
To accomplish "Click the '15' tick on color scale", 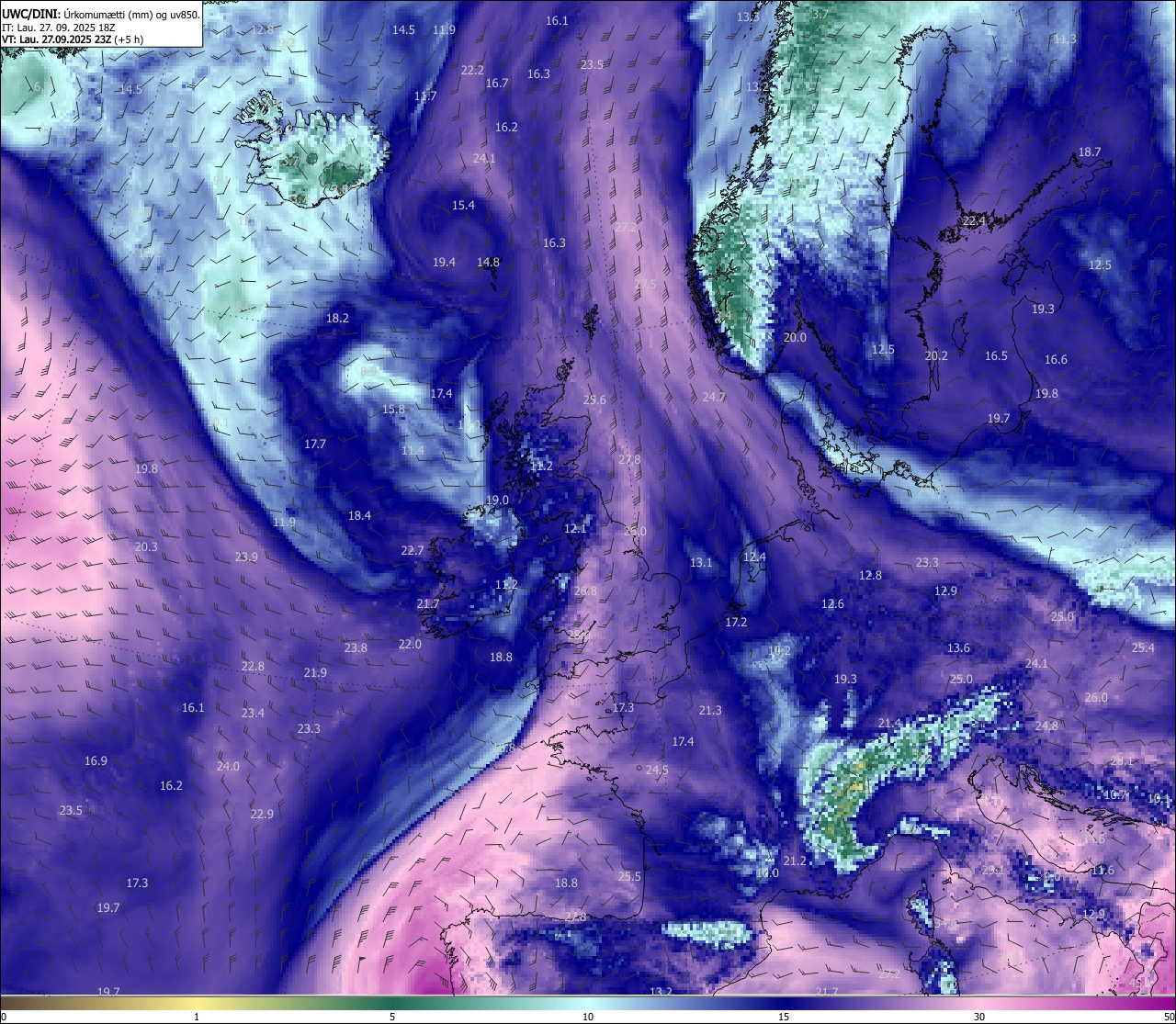I will point(784,1017).
